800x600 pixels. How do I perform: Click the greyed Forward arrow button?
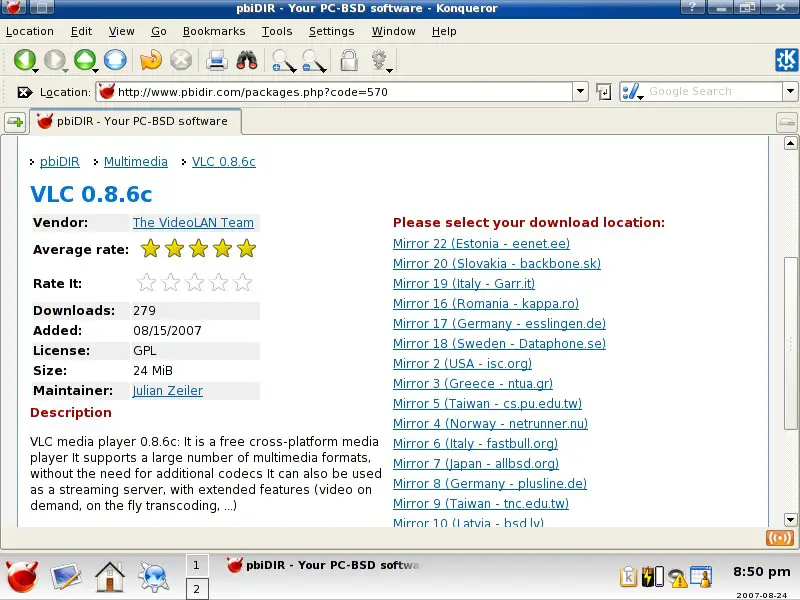coord(55,60)
